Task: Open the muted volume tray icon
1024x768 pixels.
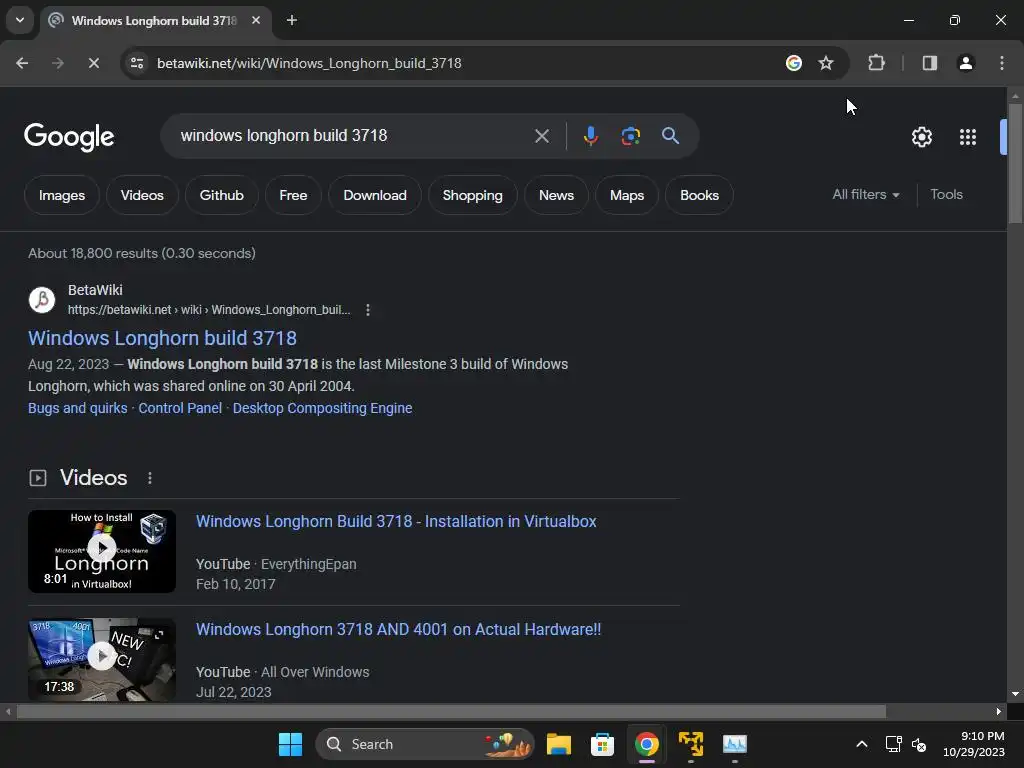Action: point(919,744)
